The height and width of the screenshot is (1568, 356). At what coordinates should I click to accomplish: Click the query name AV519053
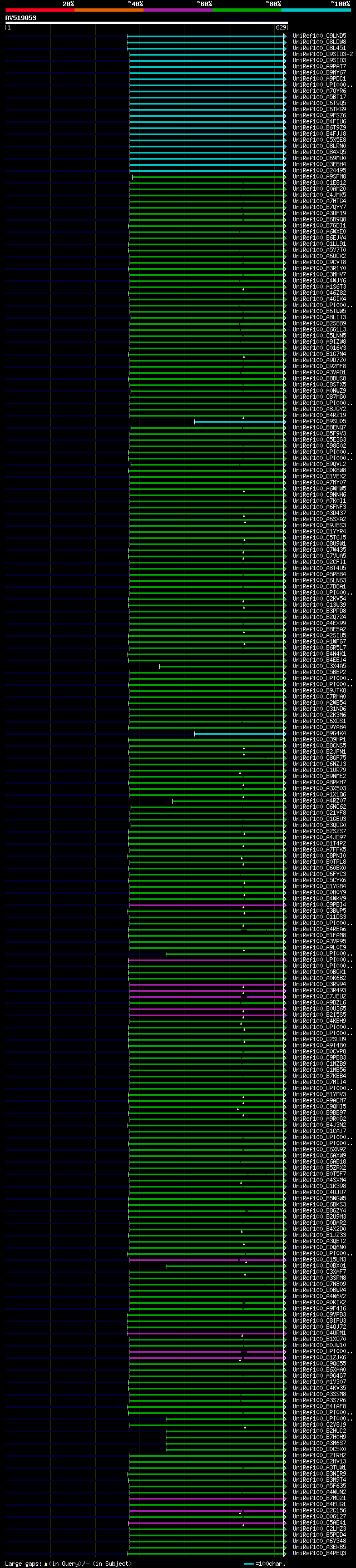pos(21,18)
